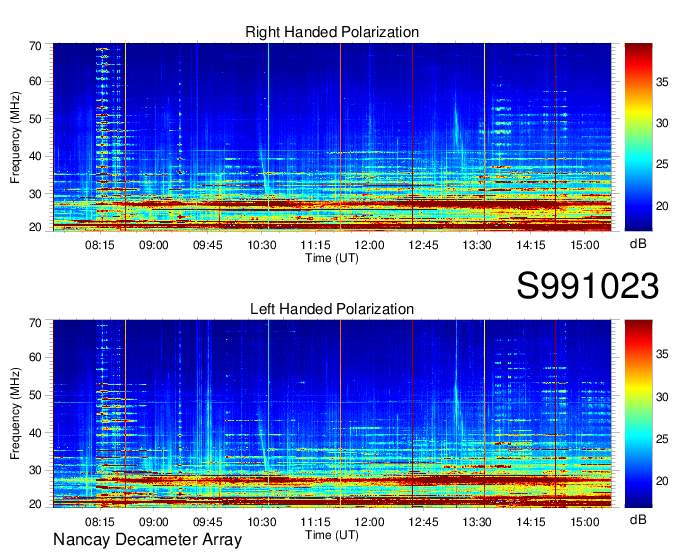Click the 11:15 time tick of Right Handed plot
This screenshot has height=552, width=680.
click(315, 245)
